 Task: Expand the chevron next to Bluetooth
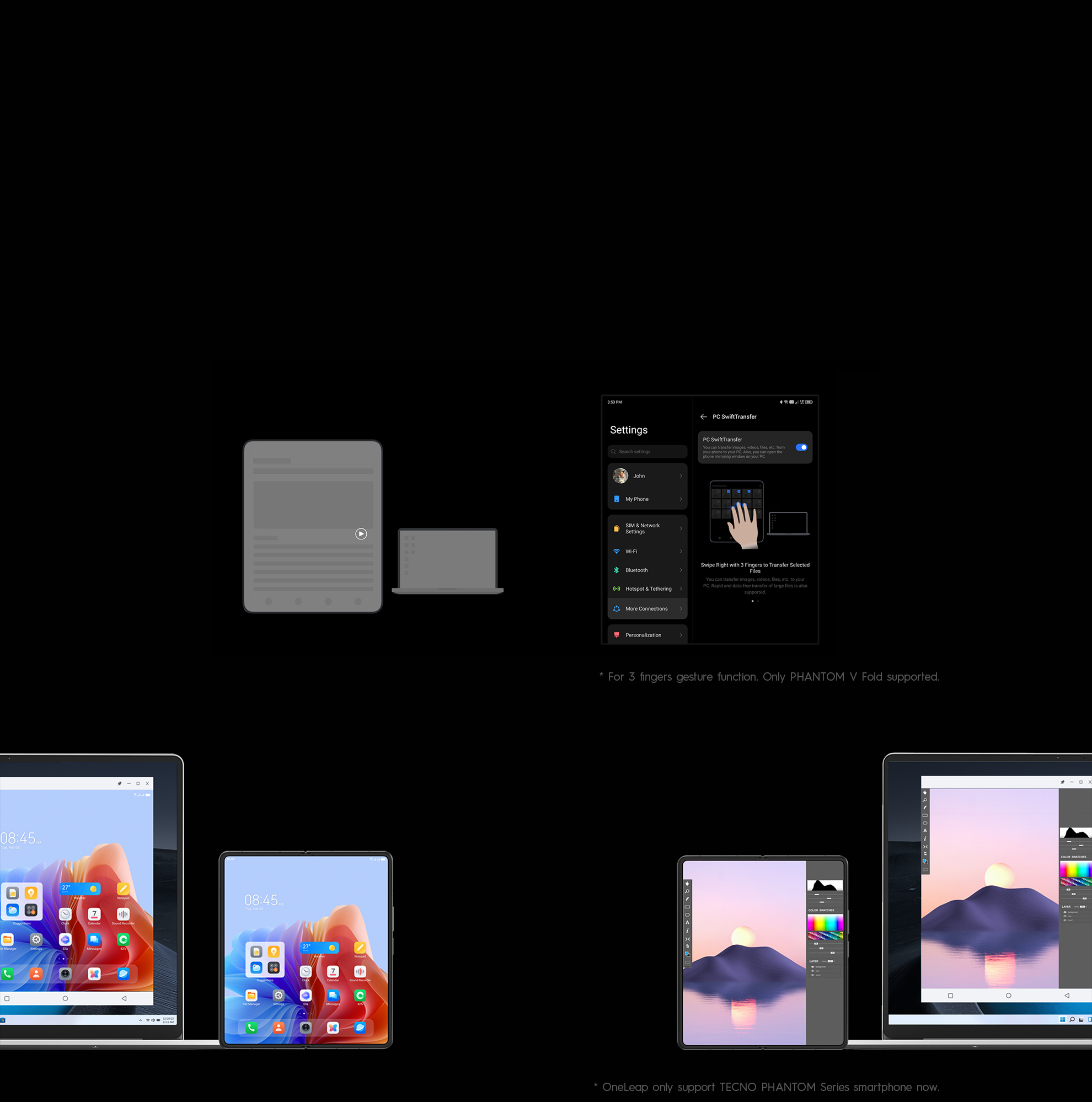pos(681,570)
